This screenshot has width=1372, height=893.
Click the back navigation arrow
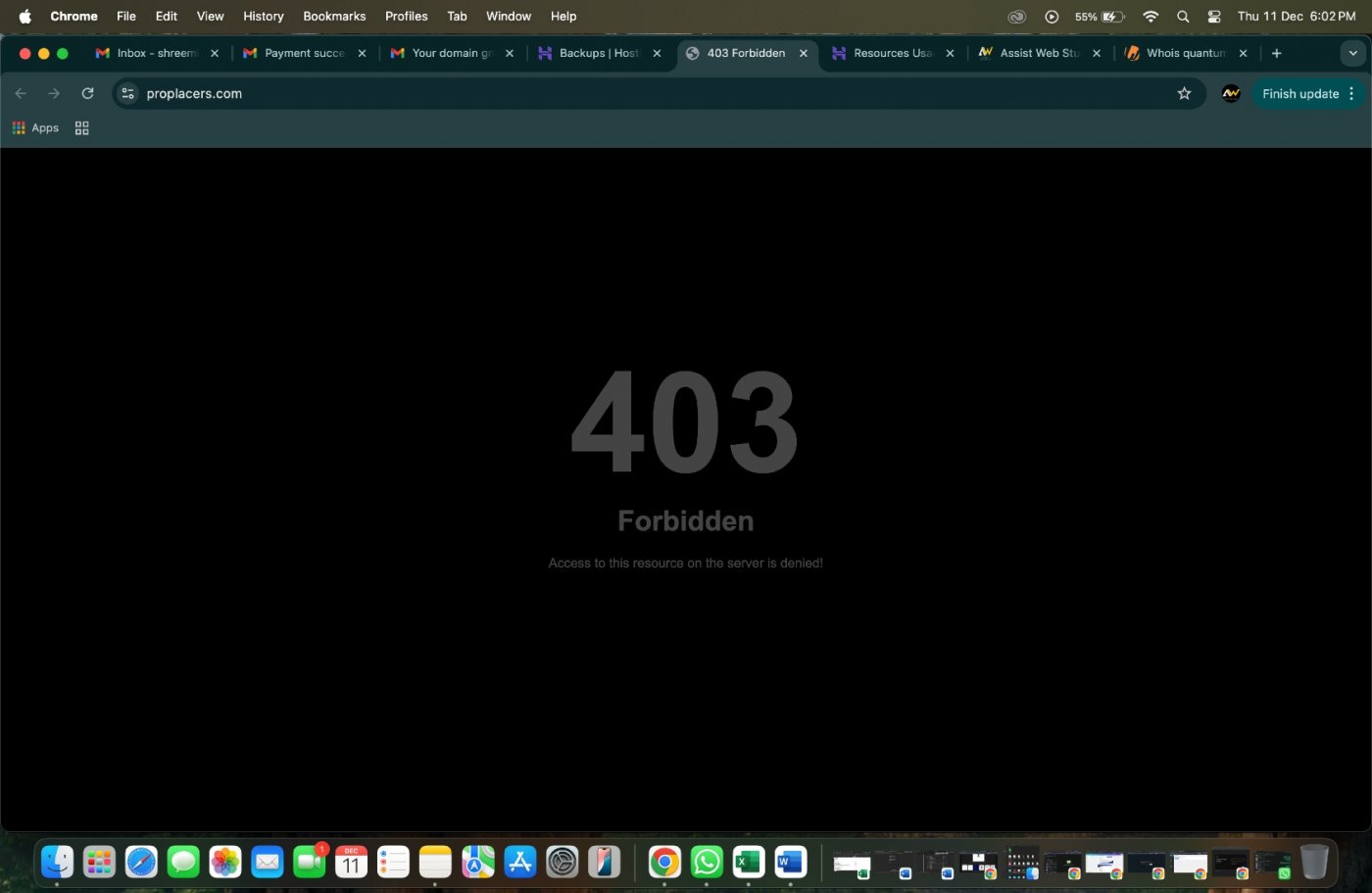tap(21, 93)
